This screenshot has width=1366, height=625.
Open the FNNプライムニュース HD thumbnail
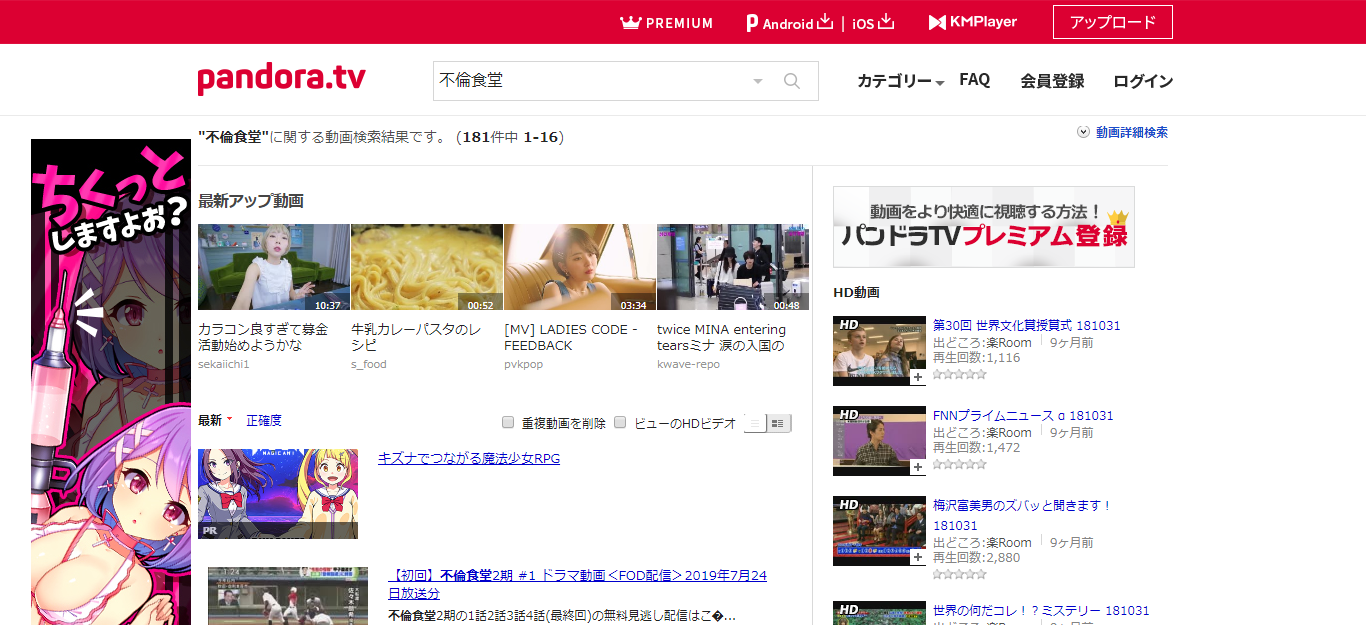point(879,441)
